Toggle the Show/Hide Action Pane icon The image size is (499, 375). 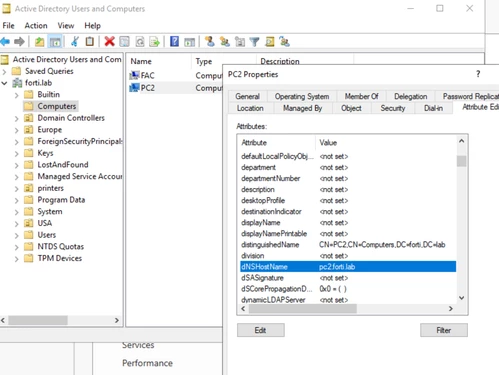[189, 42]
